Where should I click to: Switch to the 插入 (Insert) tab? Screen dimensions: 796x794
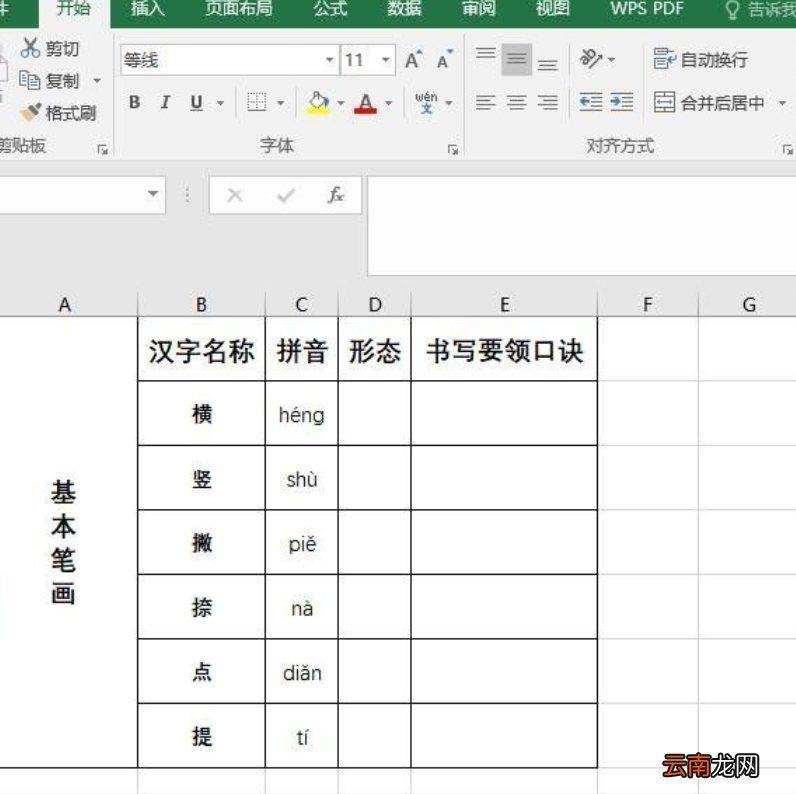(x=148, y=9)
